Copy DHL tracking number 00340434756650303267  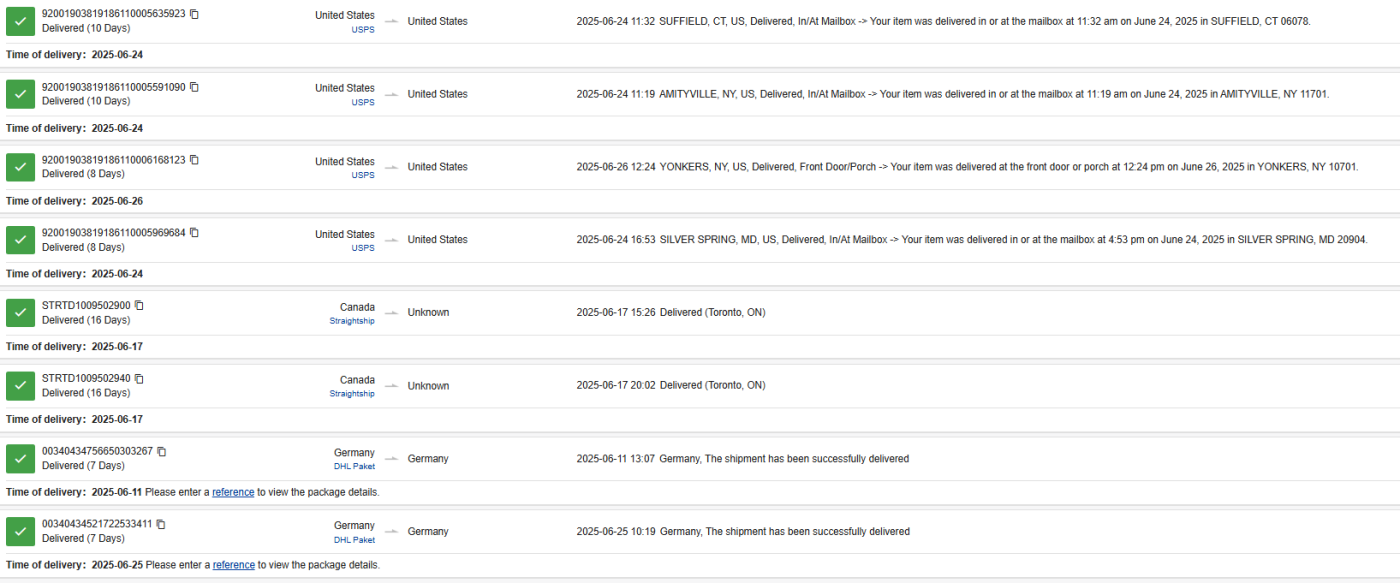(161, 452)
